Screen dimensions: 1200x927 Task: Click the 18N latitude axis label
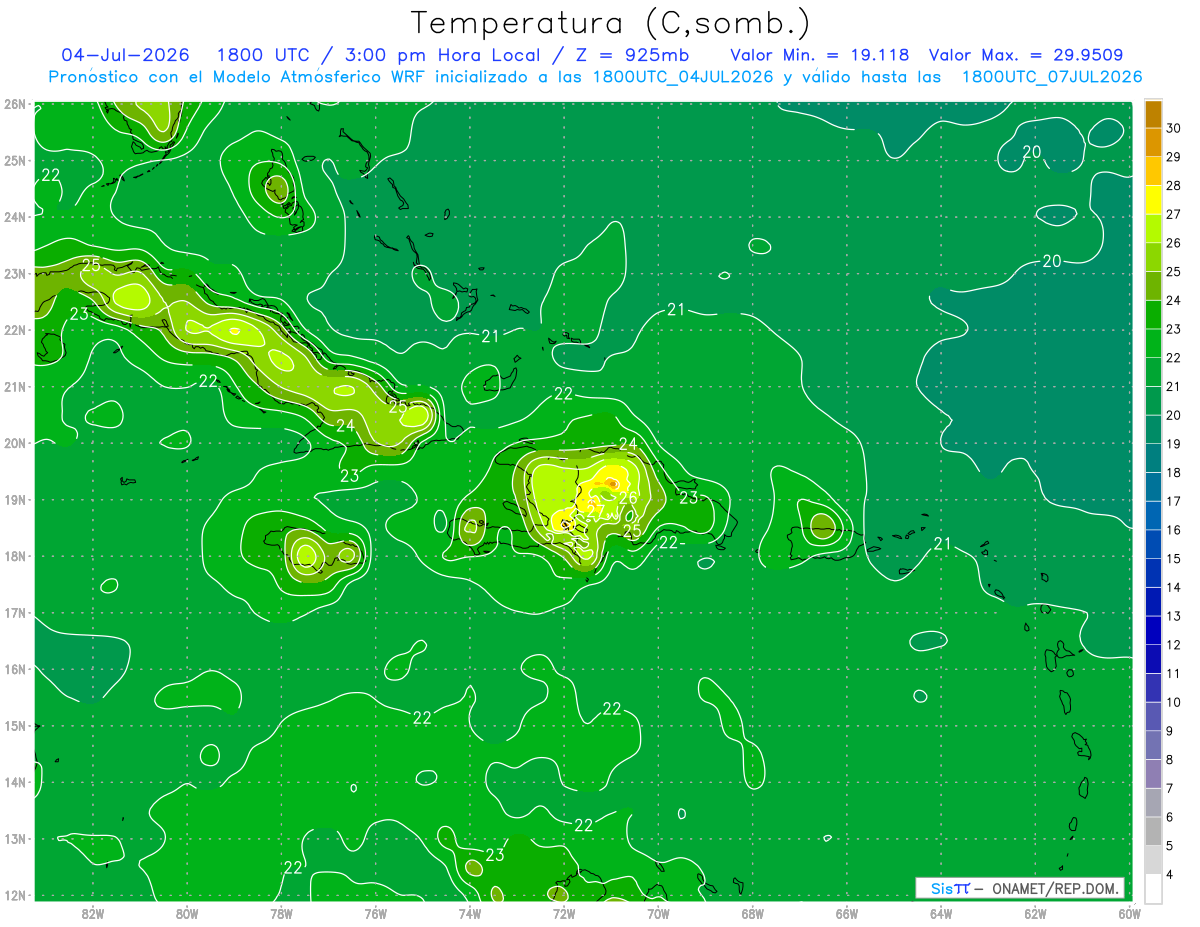coord(15,556)
